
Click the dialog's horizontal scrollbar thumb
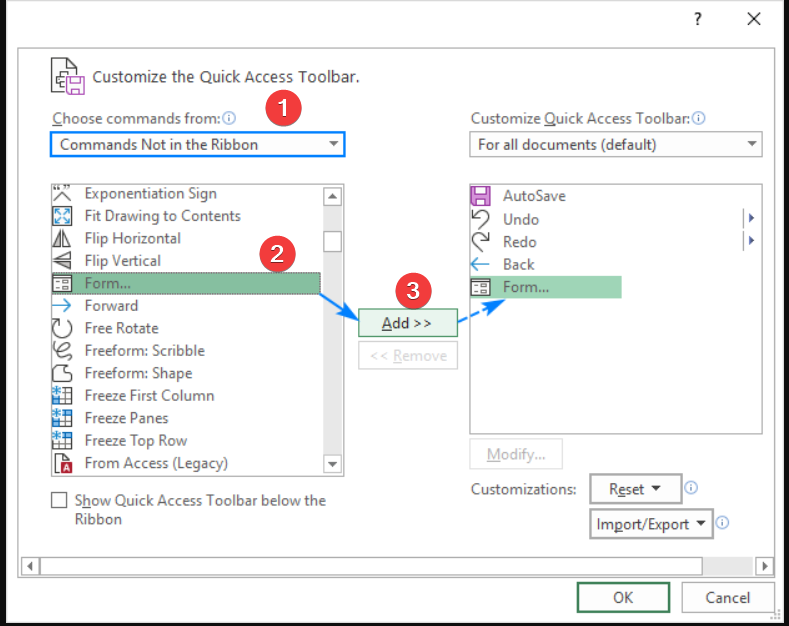click(x=371, y=566)
